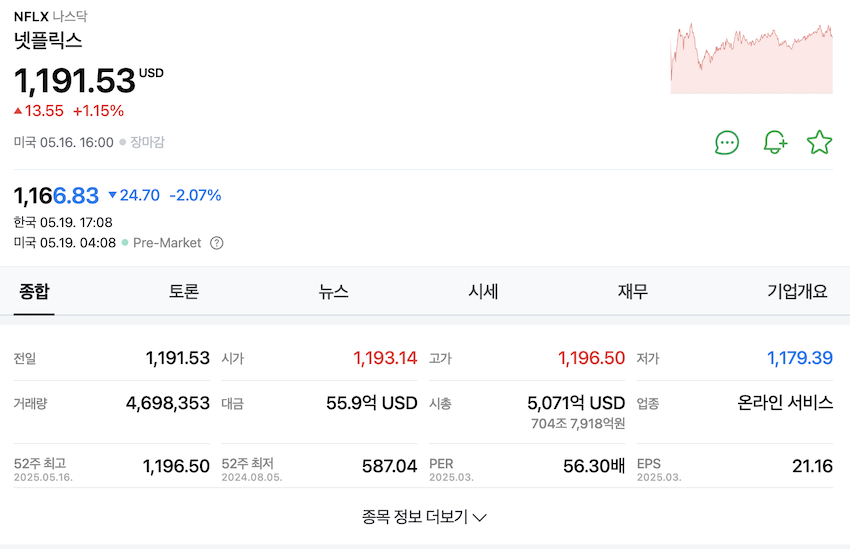Click the 52주 최저 value 587.04
This screenshot has width=850, height=549.
[x=389, y=466]
